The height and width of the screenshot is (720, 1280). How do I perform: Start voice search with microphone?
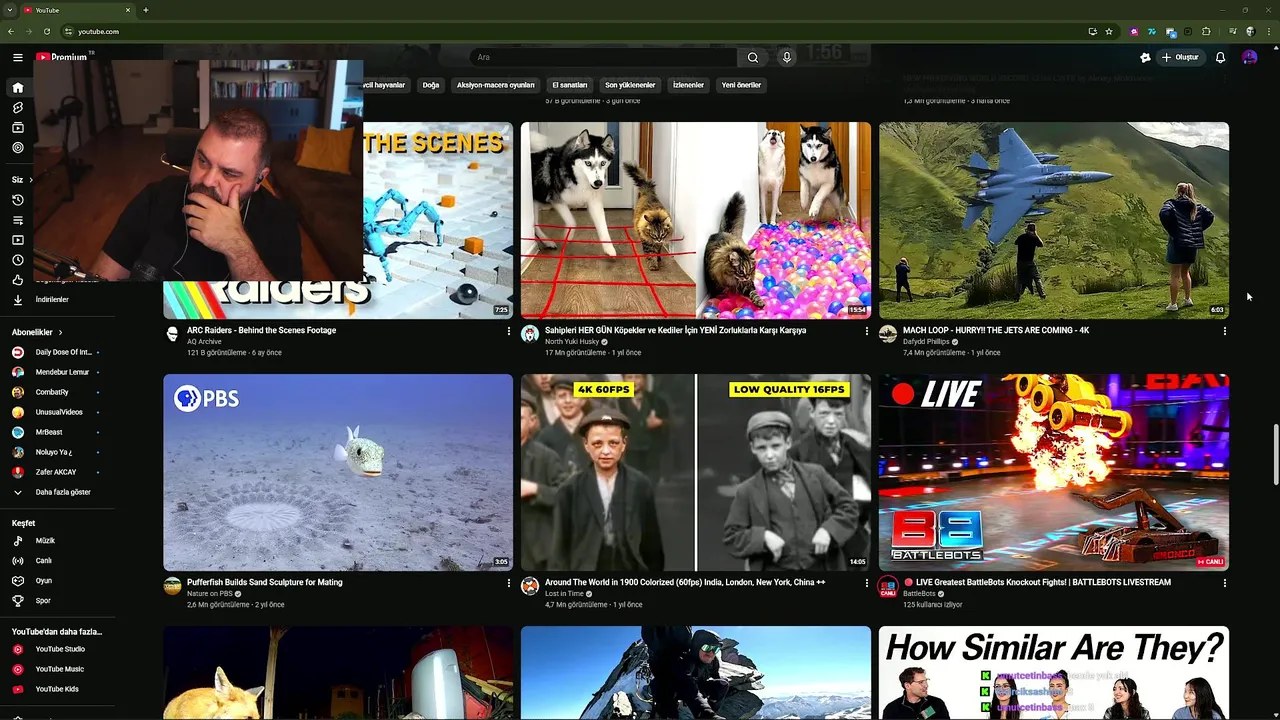click(x=787, y=58)
